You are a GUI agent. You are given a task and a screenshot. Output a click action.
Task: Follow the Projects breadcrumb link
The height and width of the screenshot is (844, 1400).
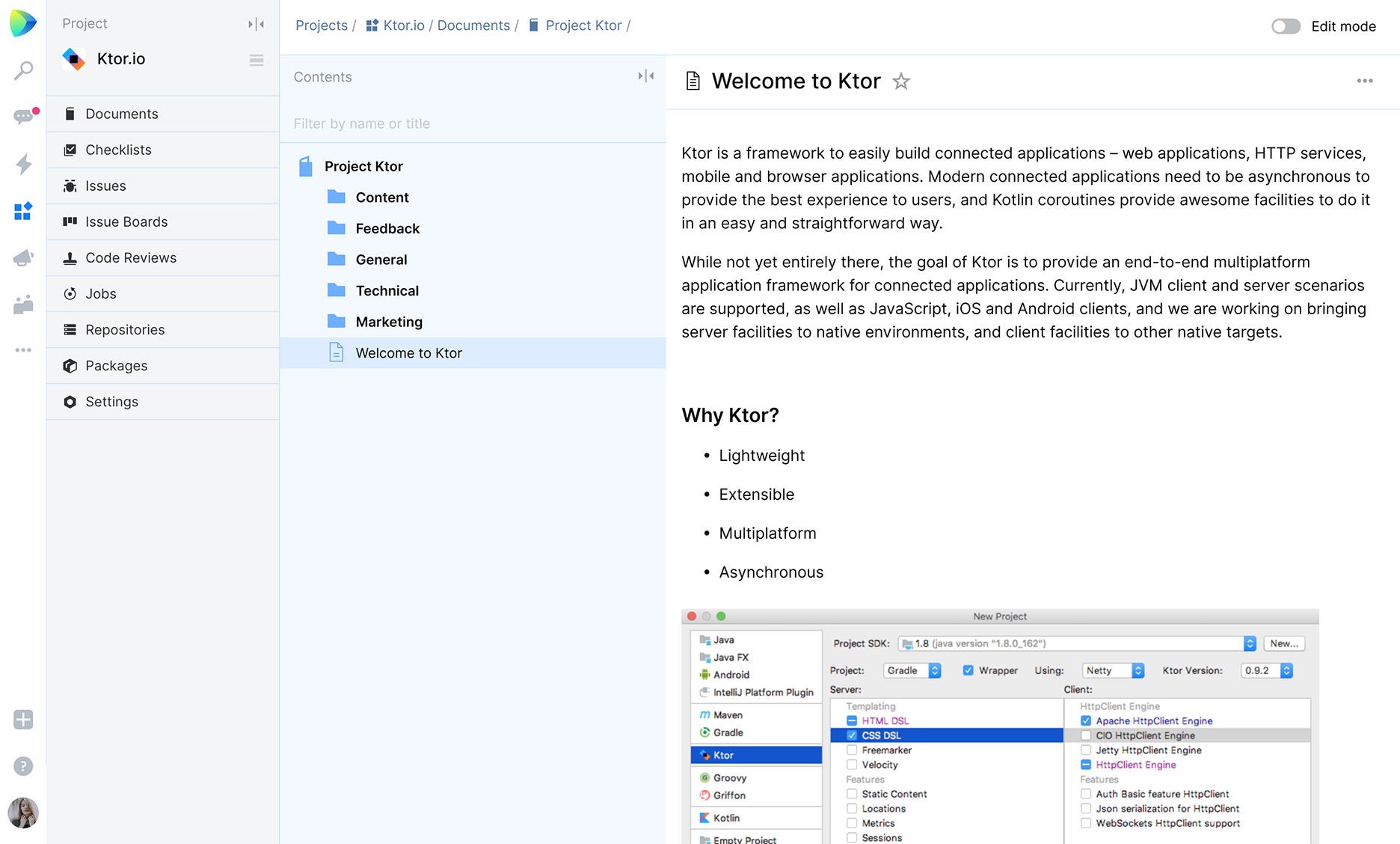point(322,25)
